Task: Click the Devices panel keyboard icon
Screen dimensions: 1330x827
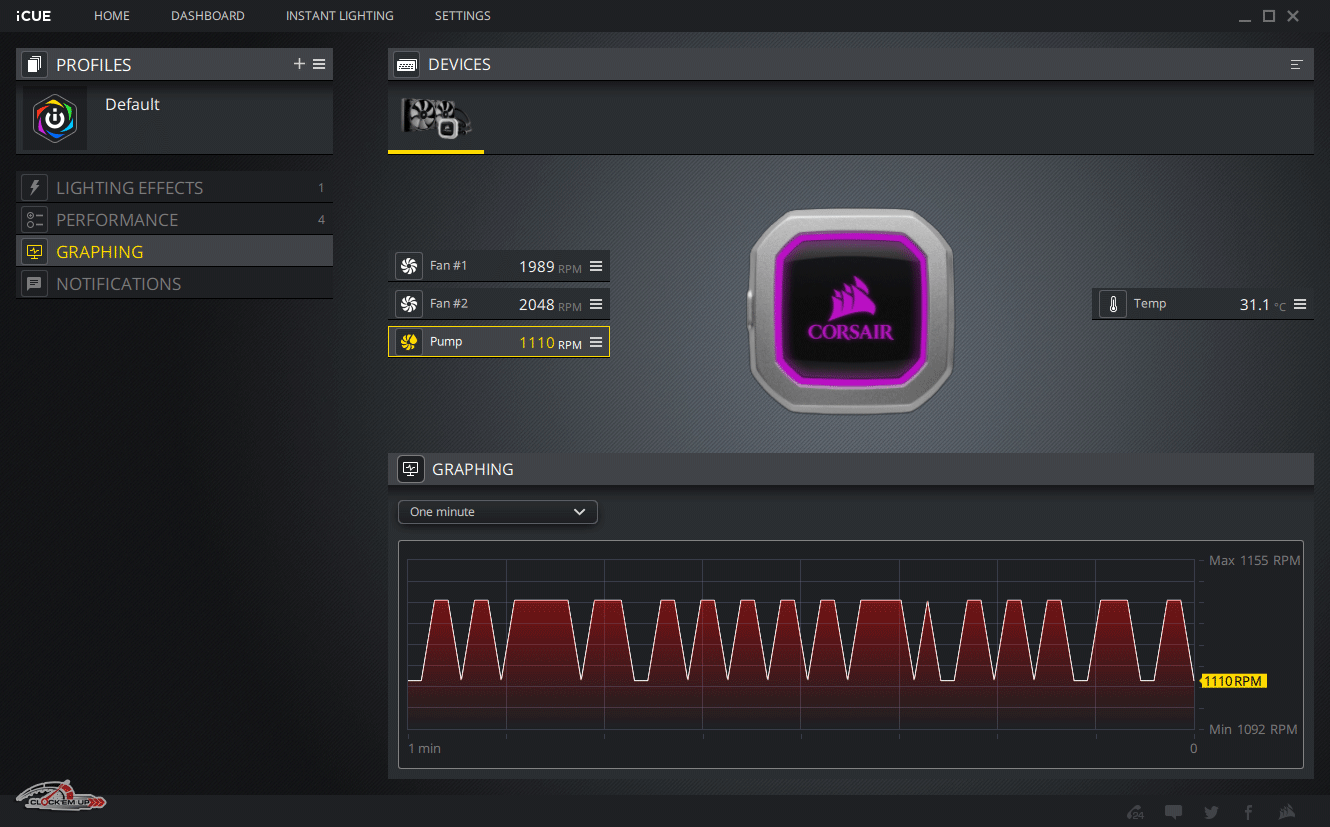Action: [406, 64]
